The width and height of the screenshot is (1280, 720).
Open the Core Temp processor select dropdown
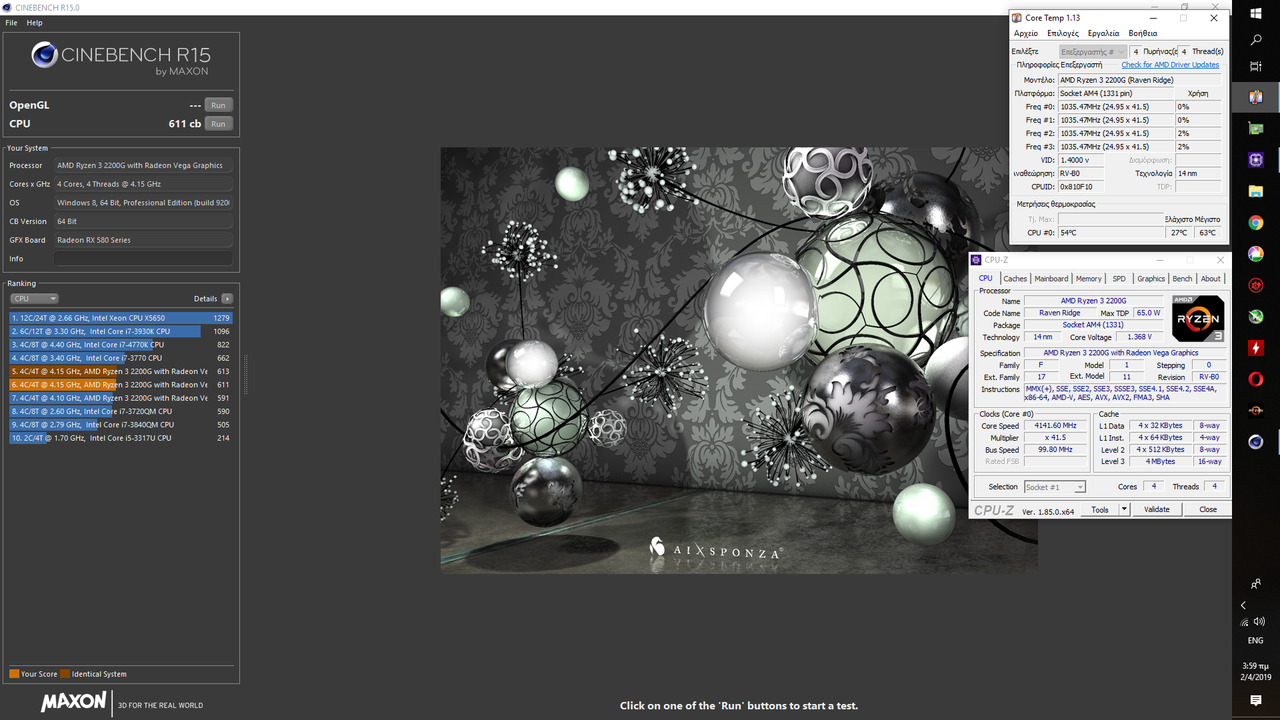[x=1093, y=51]
